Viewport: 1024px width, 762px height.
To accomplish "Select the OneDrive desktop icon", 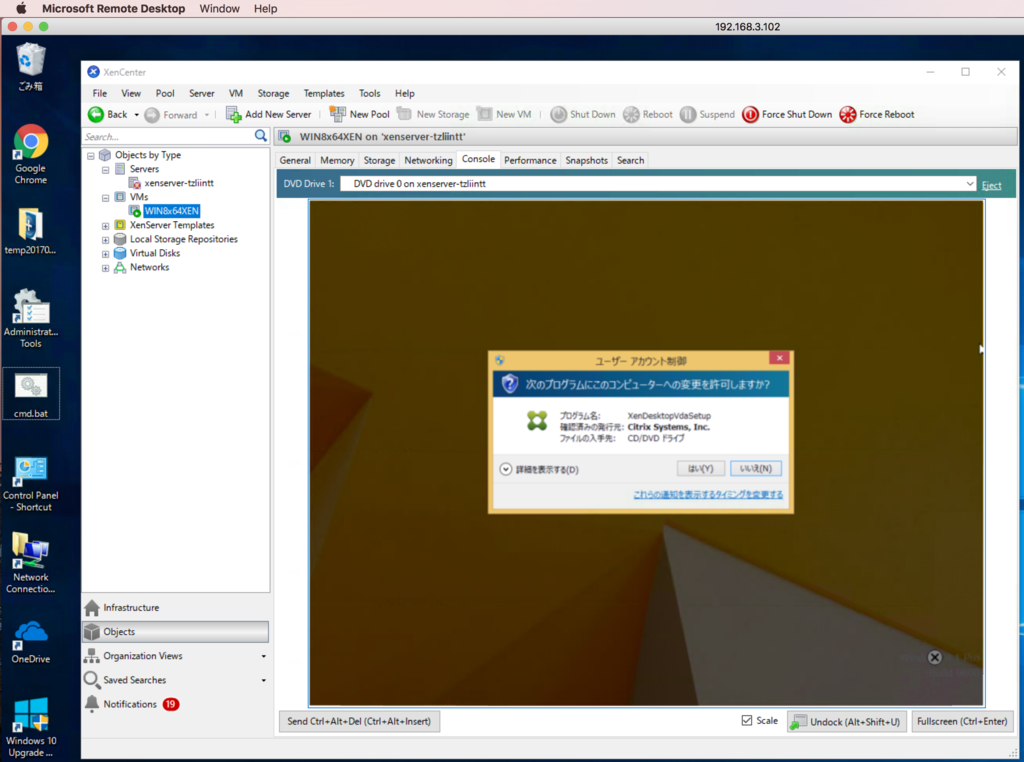I will (30, 643).
